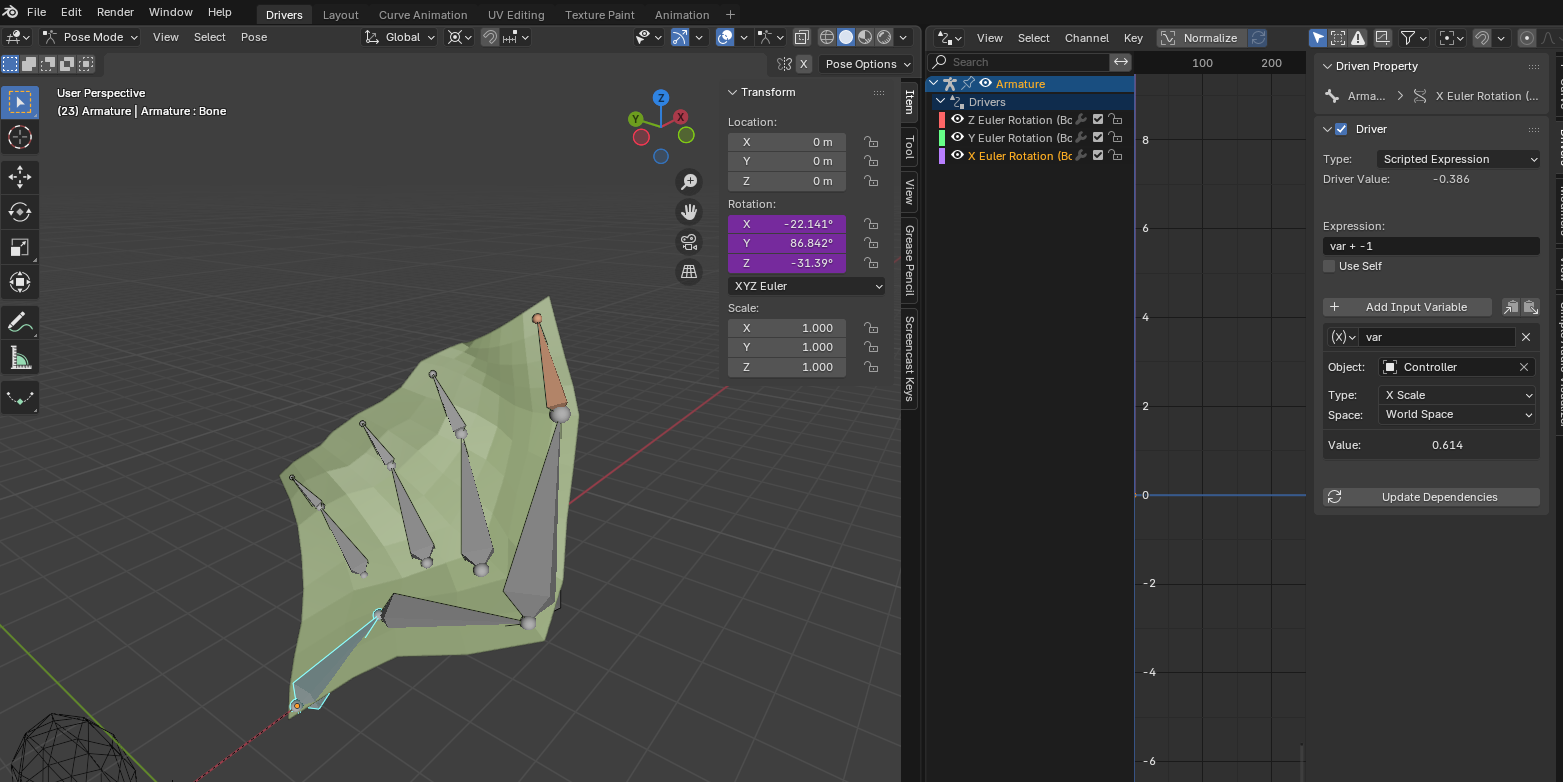The height and width of the screenshot is (782, 1563).
Task: Select the Measure tool
Action: coord(20,356)
